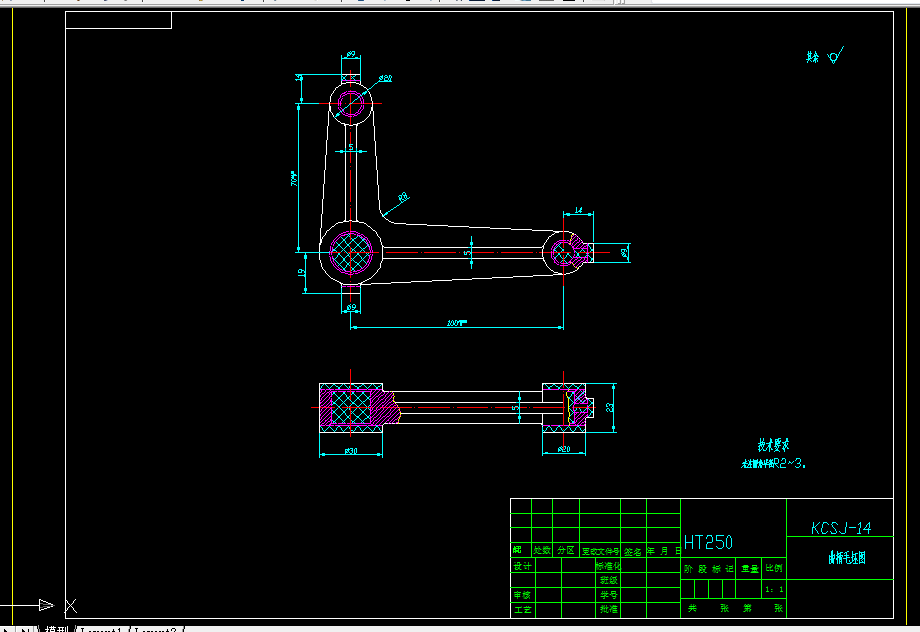Select the 技术要求 heading text

point(773,445)
